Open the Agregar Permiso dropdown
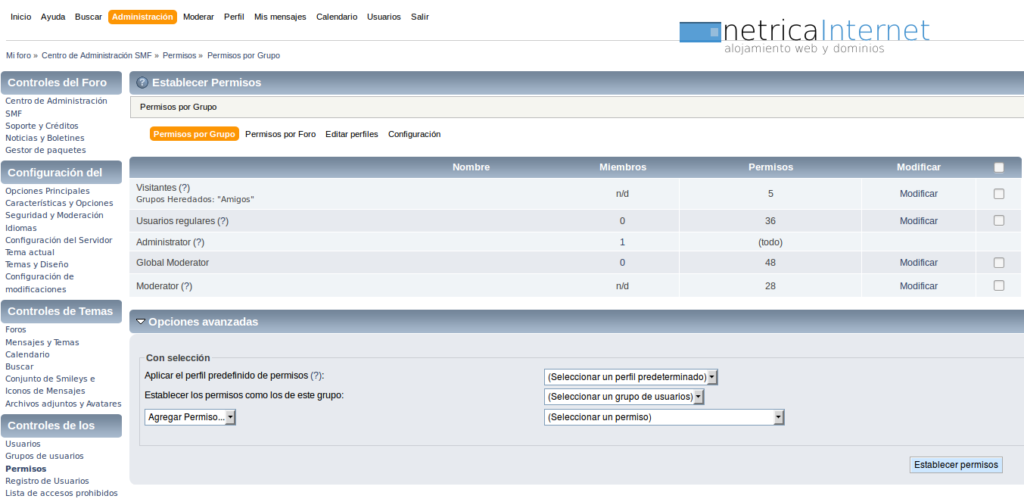This screenshot has height=502, width=1024. 190,417
